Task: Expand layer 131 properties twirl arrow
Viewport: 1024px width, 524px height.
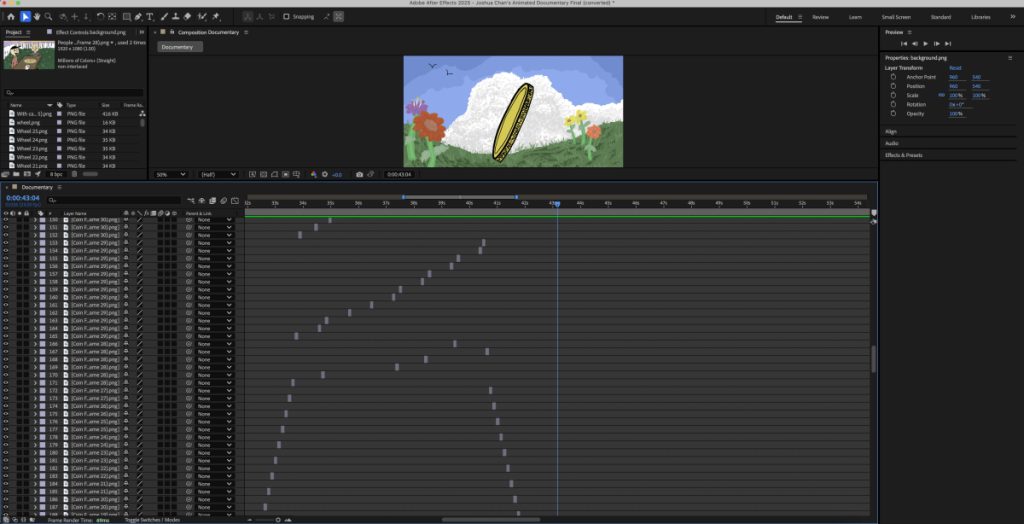Action: tap(34, 228)
